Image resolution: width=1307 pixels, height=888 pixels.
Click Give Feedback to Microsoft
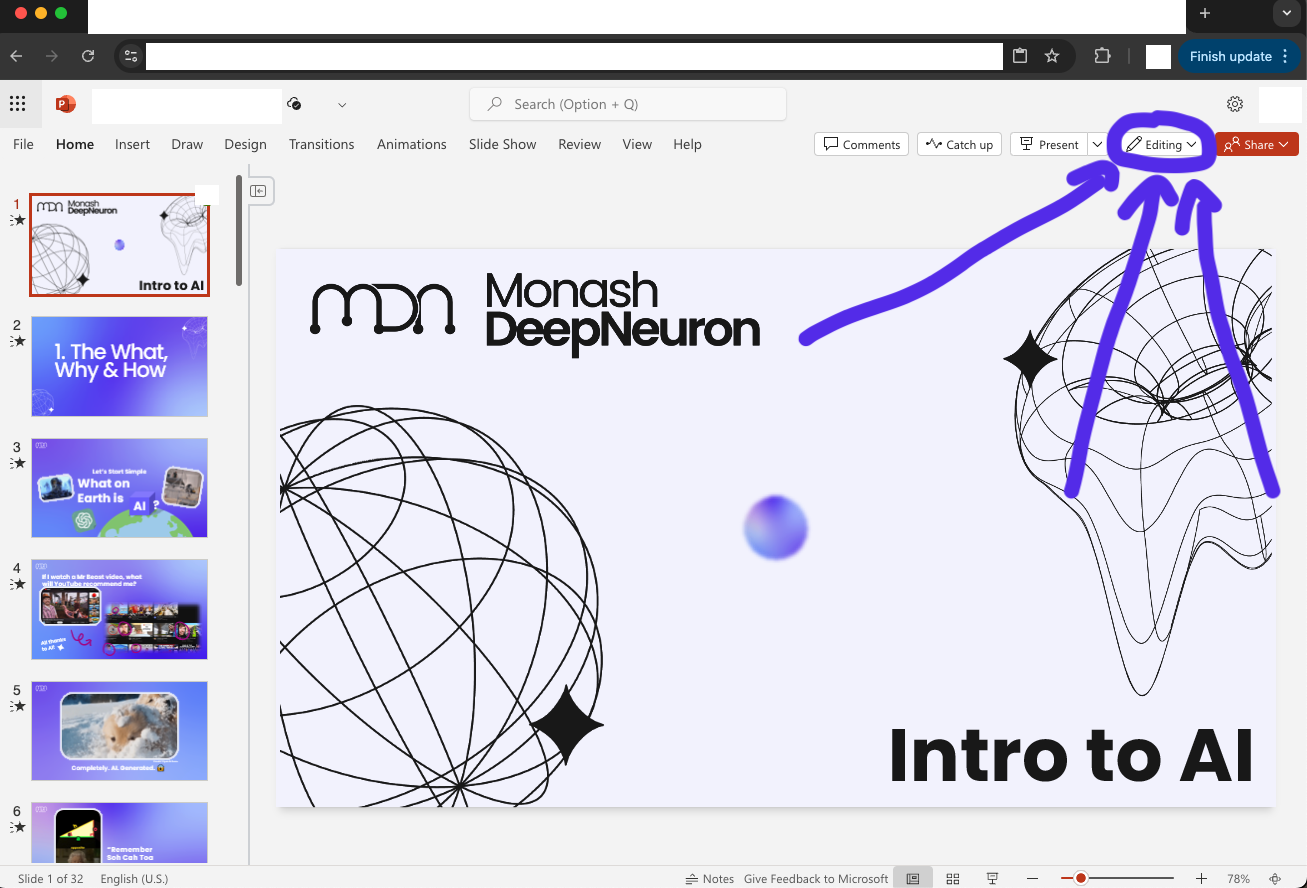pos(816,879)
